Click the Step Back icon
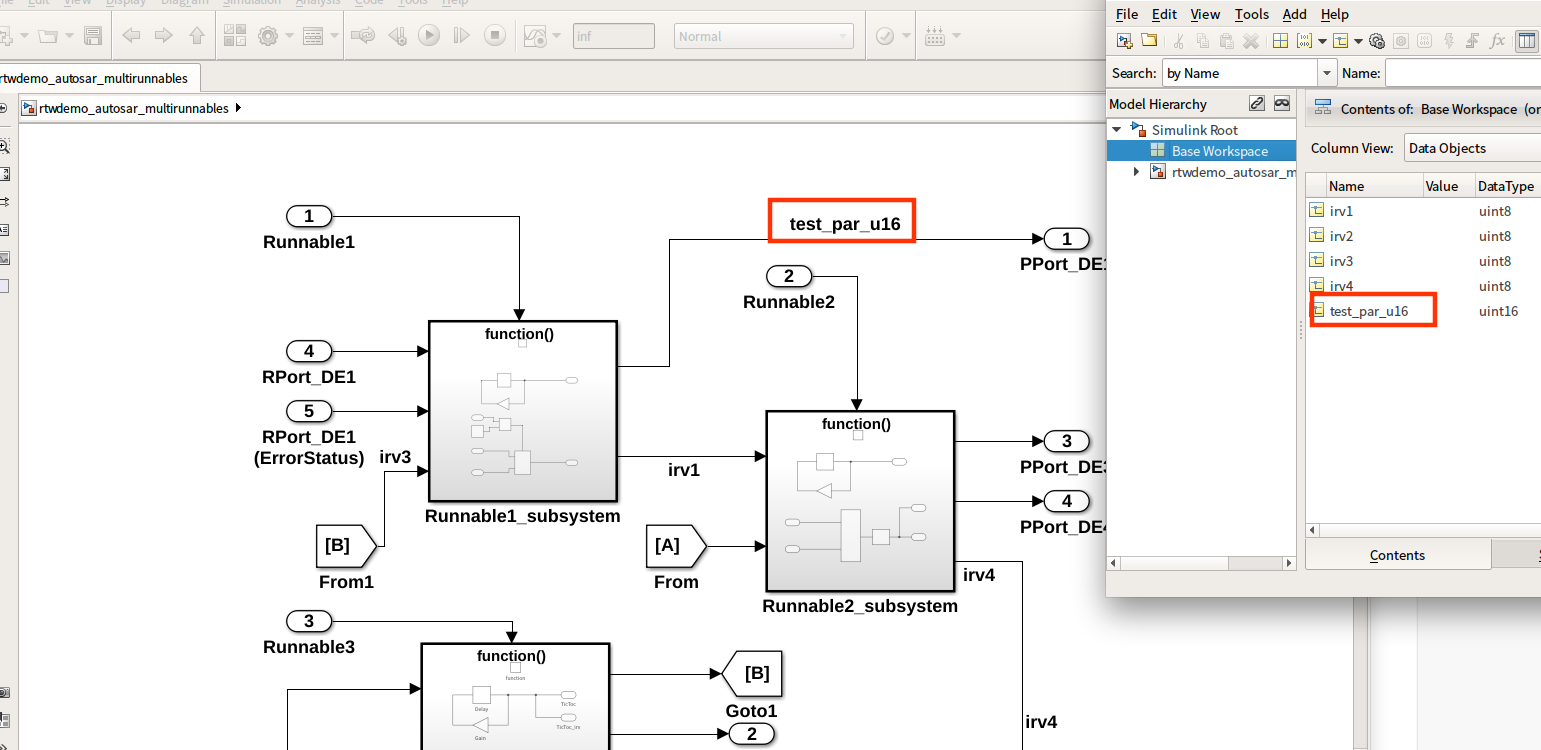The height and width of the screenshot is (750, 1541). click(x=397, y=36)
